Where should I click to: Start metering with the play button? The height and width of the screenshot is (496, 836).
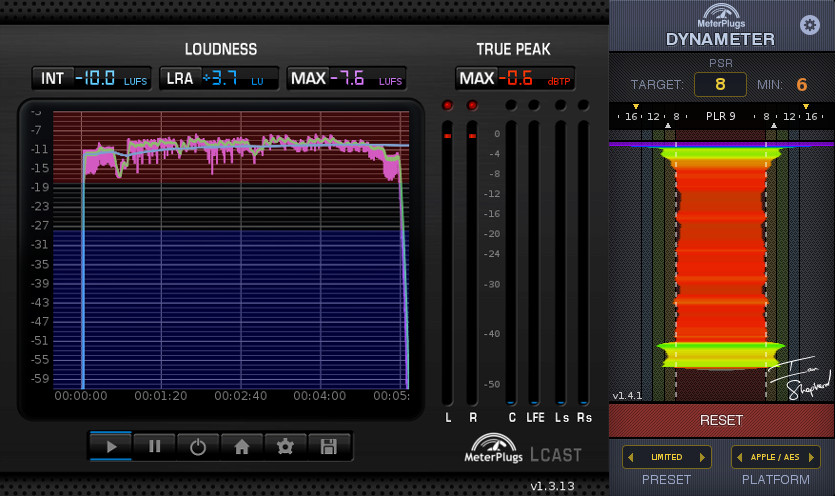click(x=111, y=446)
